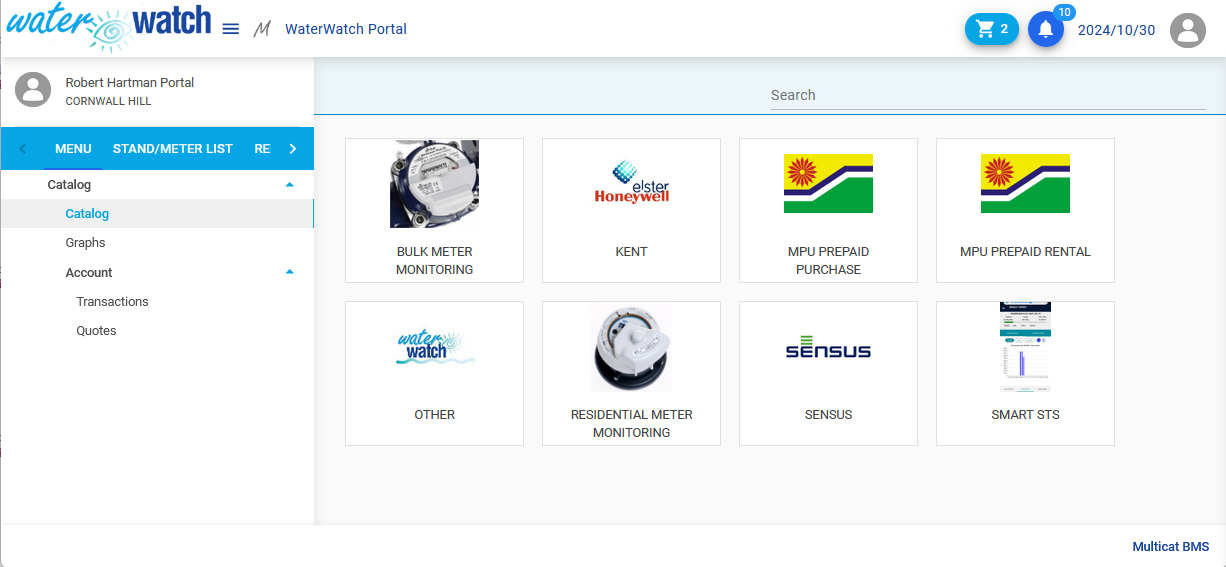
Task: Click the Robert Hartman Portal name
Action: [x=130, y=83]
